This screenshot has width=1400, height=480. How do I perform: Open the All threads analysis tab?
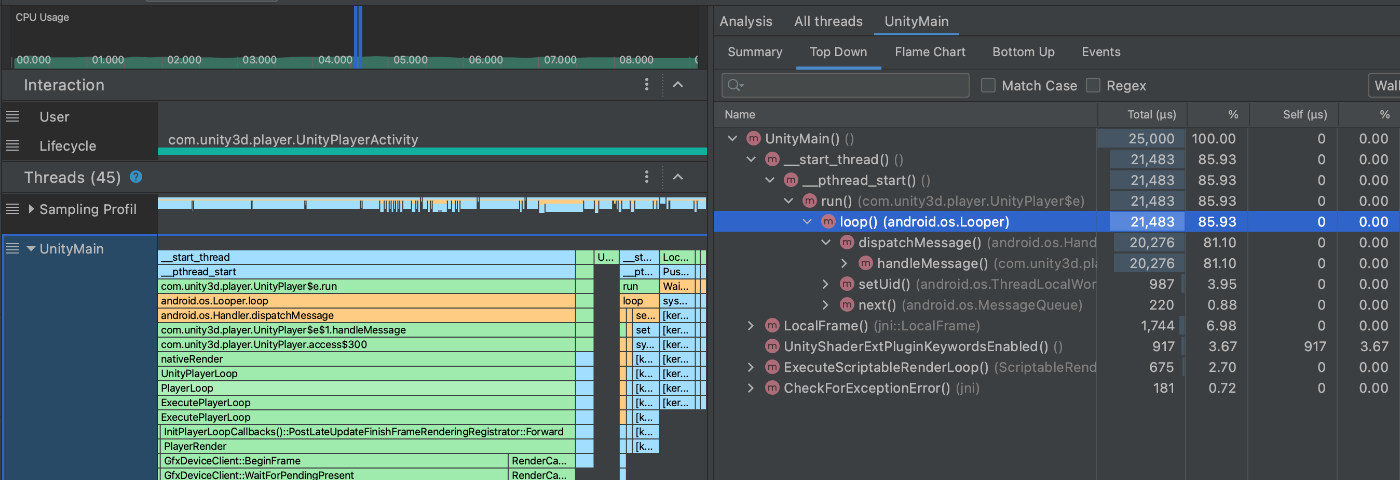828,21
